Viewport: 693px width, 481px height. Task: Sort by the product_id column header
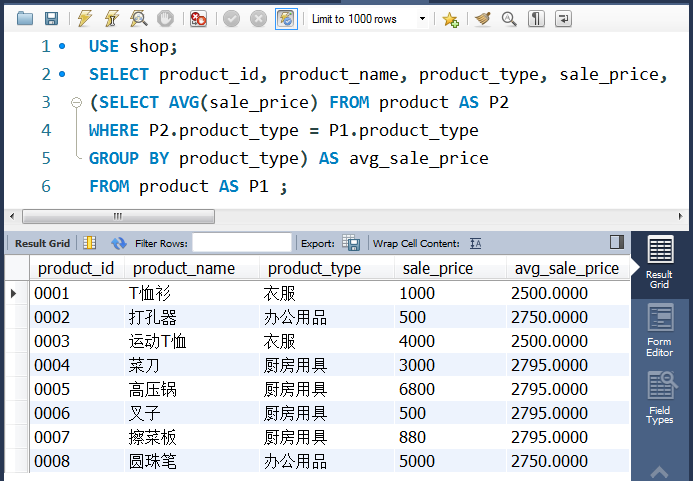[76, 268]
